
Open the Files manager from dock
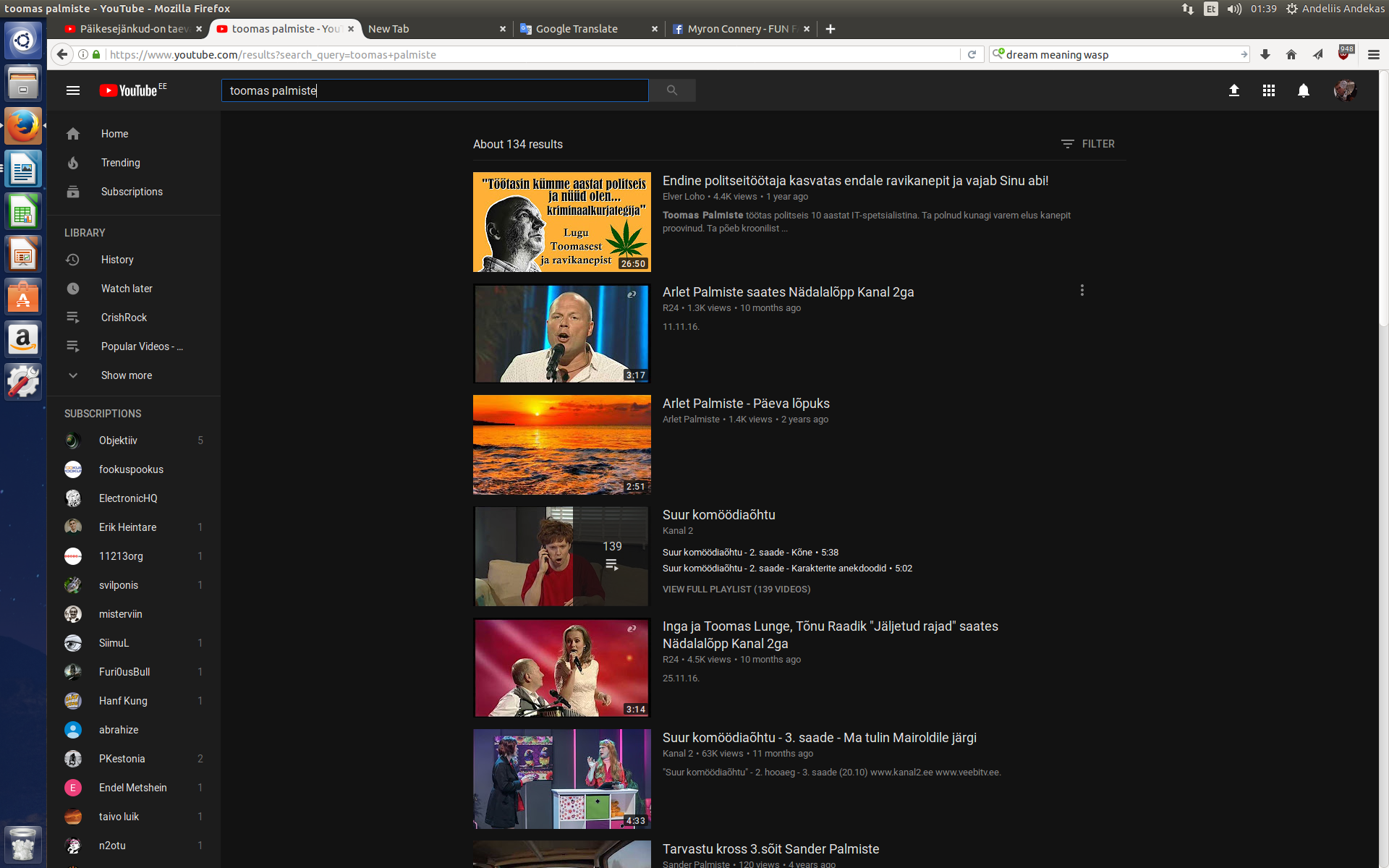23,83
